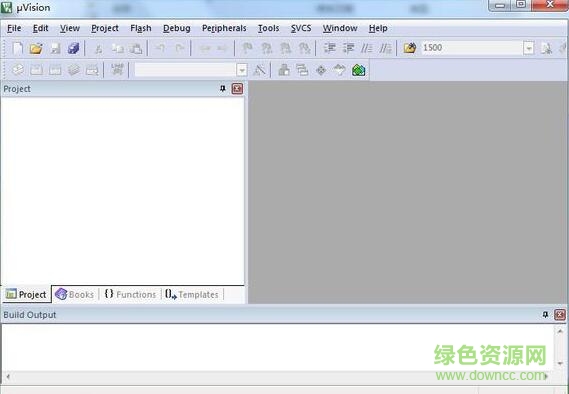Screen dimensions: 569x394
Task: Click the Paste icon in toolbar
Action: pyautogui.click(x=136, y=48)
